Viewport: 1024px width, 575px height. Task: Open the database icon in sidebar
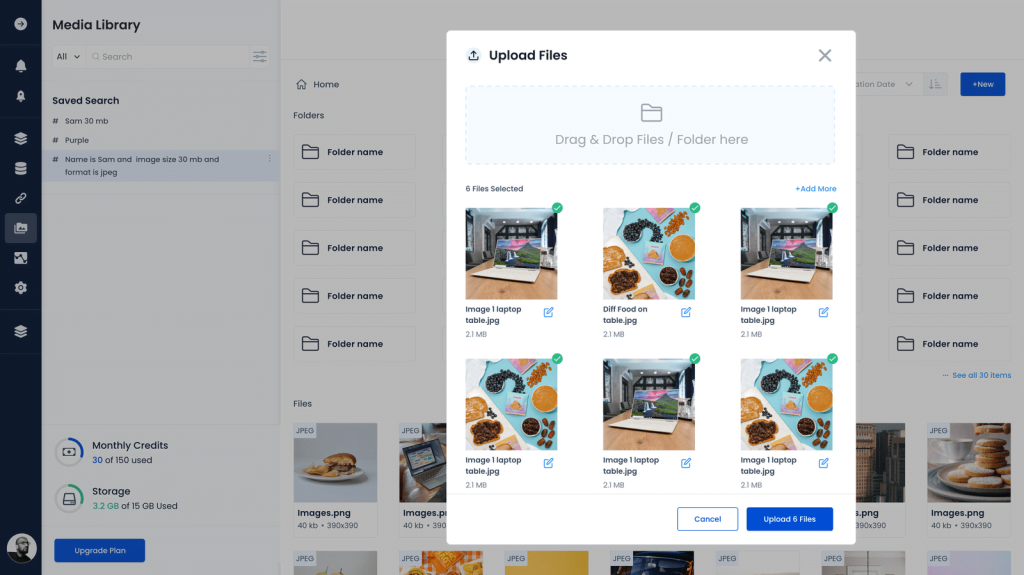click(x=21, y=169)
